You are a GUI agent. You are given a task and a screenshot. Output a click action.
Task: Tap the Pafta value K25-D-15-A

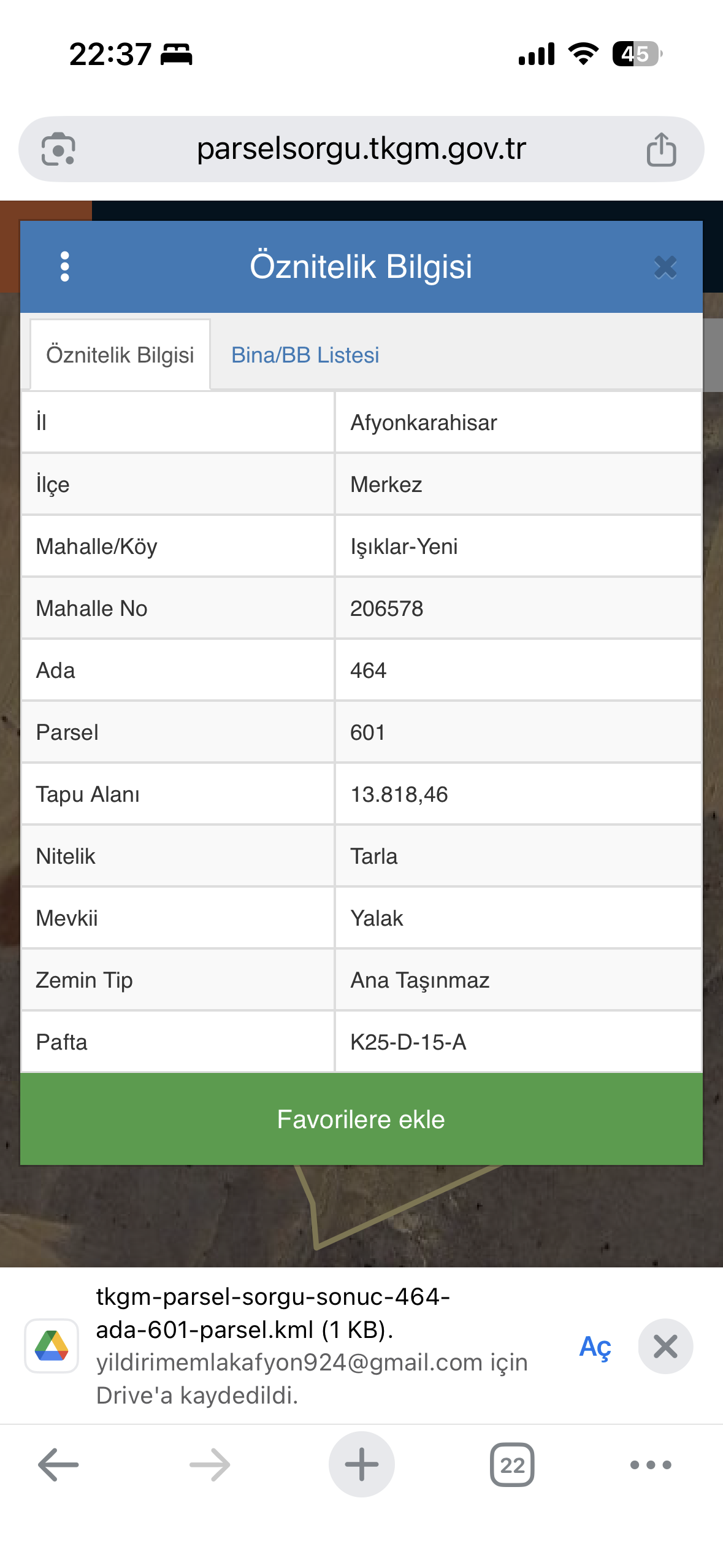point(408,1042)
